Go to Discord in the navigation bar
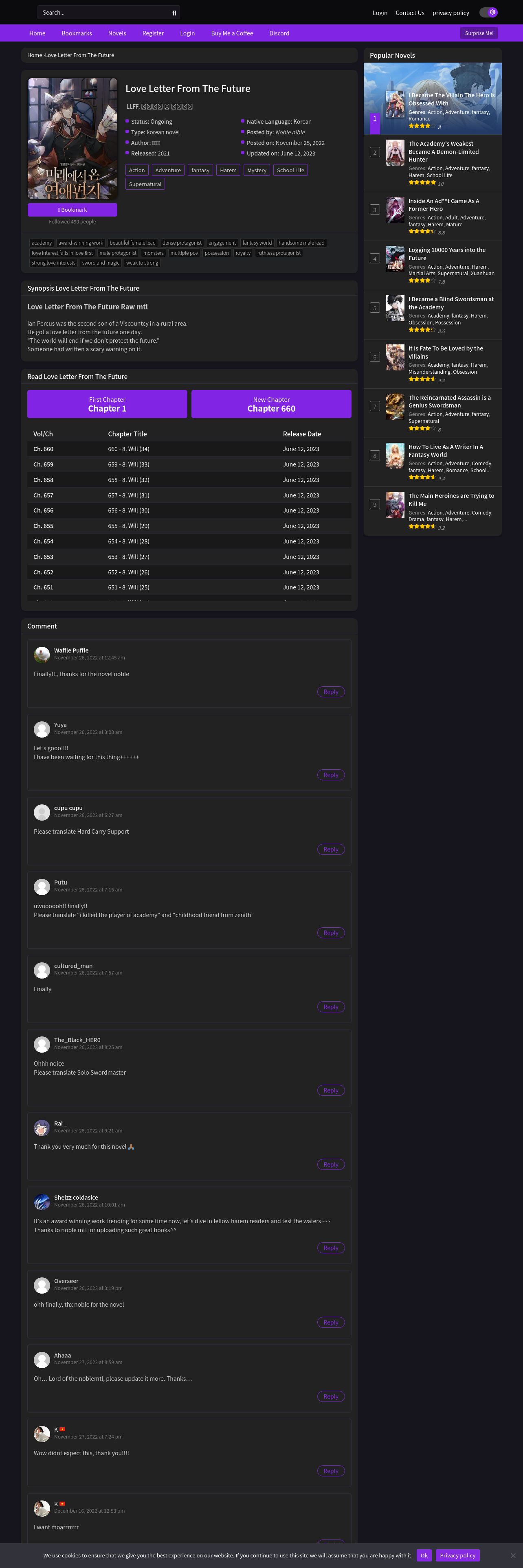523x1568 pixels. 279,33
